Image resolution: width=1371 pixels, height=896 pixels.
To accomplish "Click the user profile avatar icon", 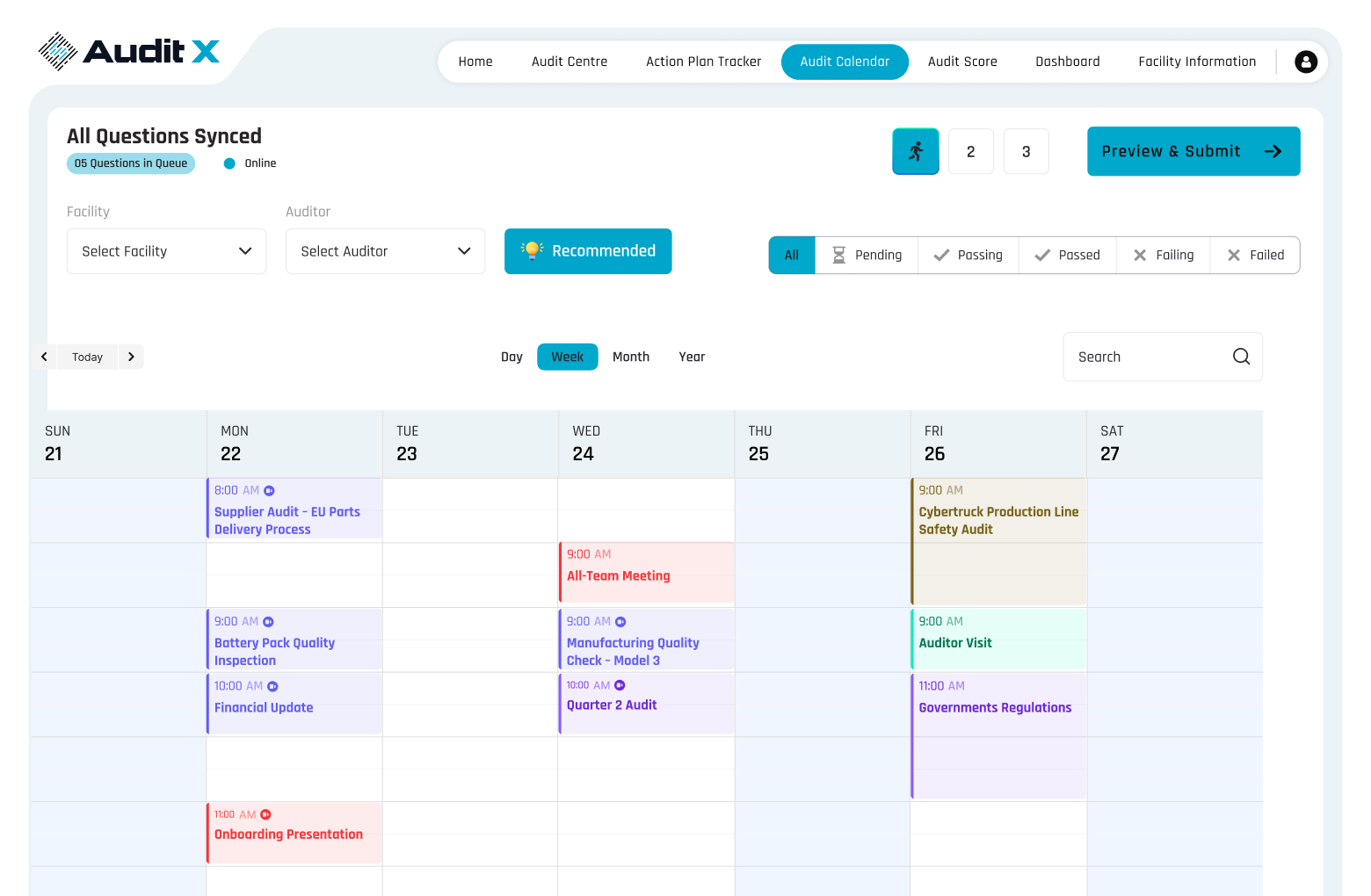I will point(1306,61).
